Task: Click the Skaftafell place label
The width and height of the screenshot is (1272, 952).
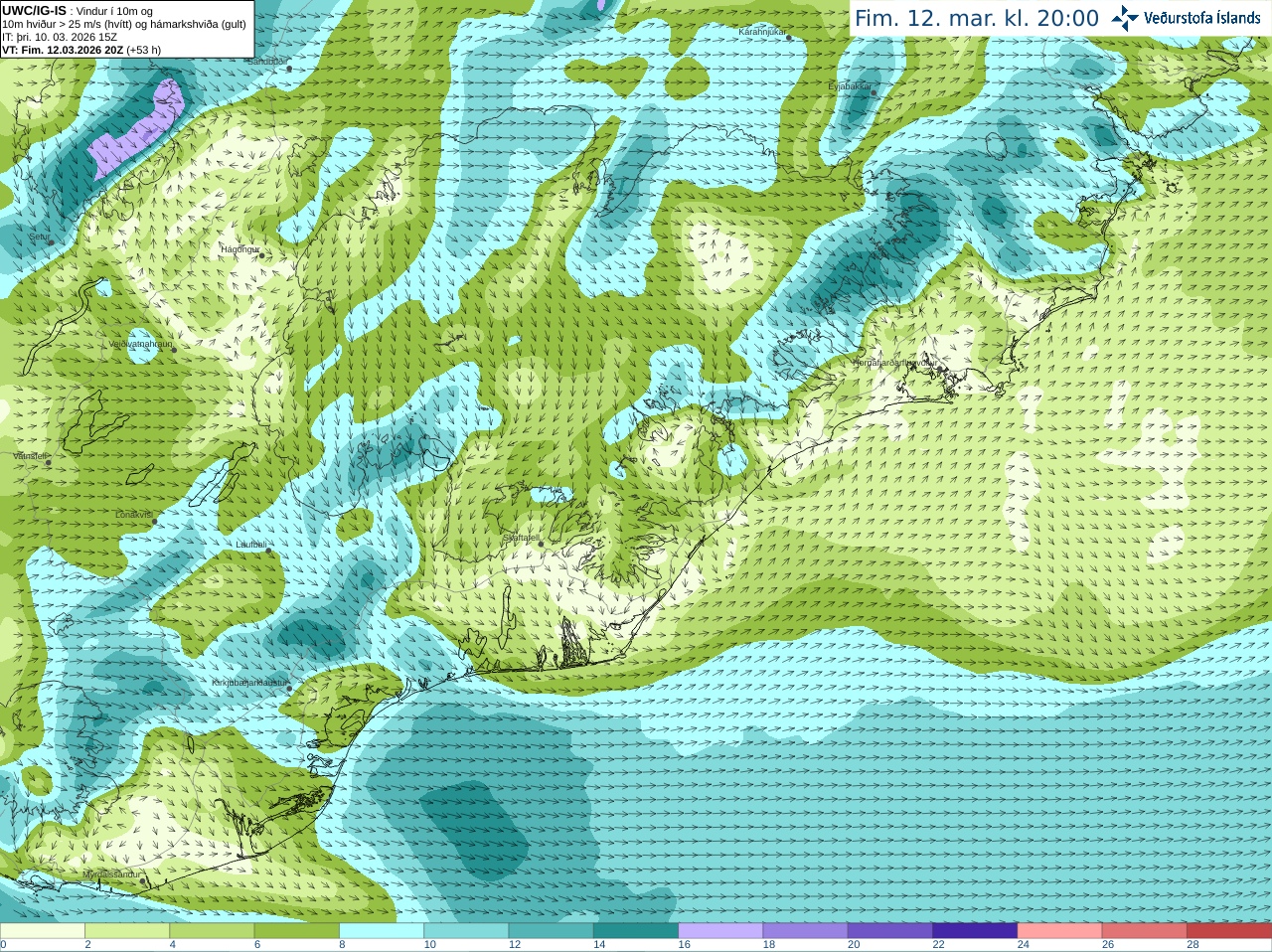Action: click(520, 538)
